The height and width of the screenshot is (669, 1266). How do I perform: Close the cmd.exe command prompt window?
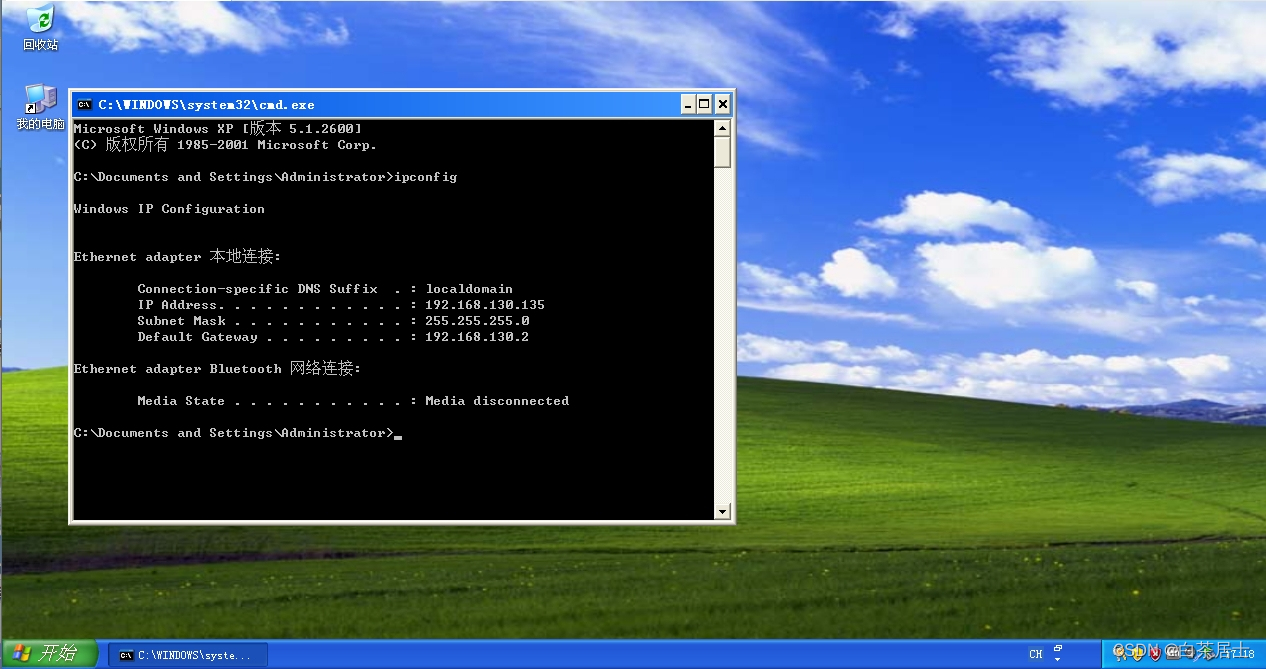coord(722,104)
